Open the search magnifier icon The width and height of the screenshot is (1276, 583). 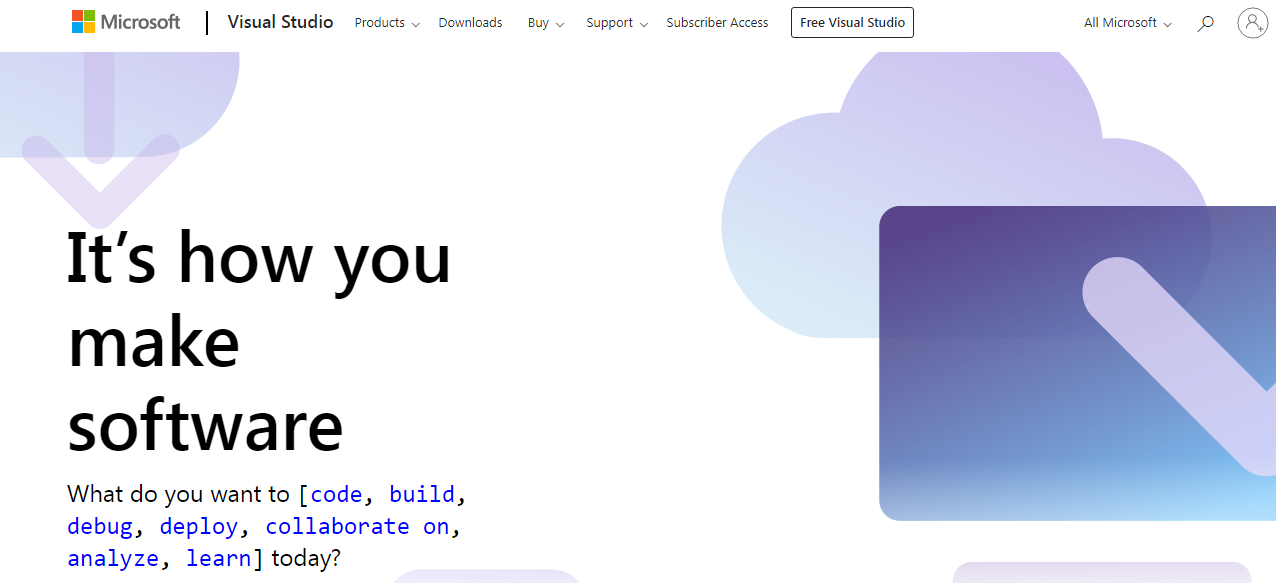(1206, 23)
